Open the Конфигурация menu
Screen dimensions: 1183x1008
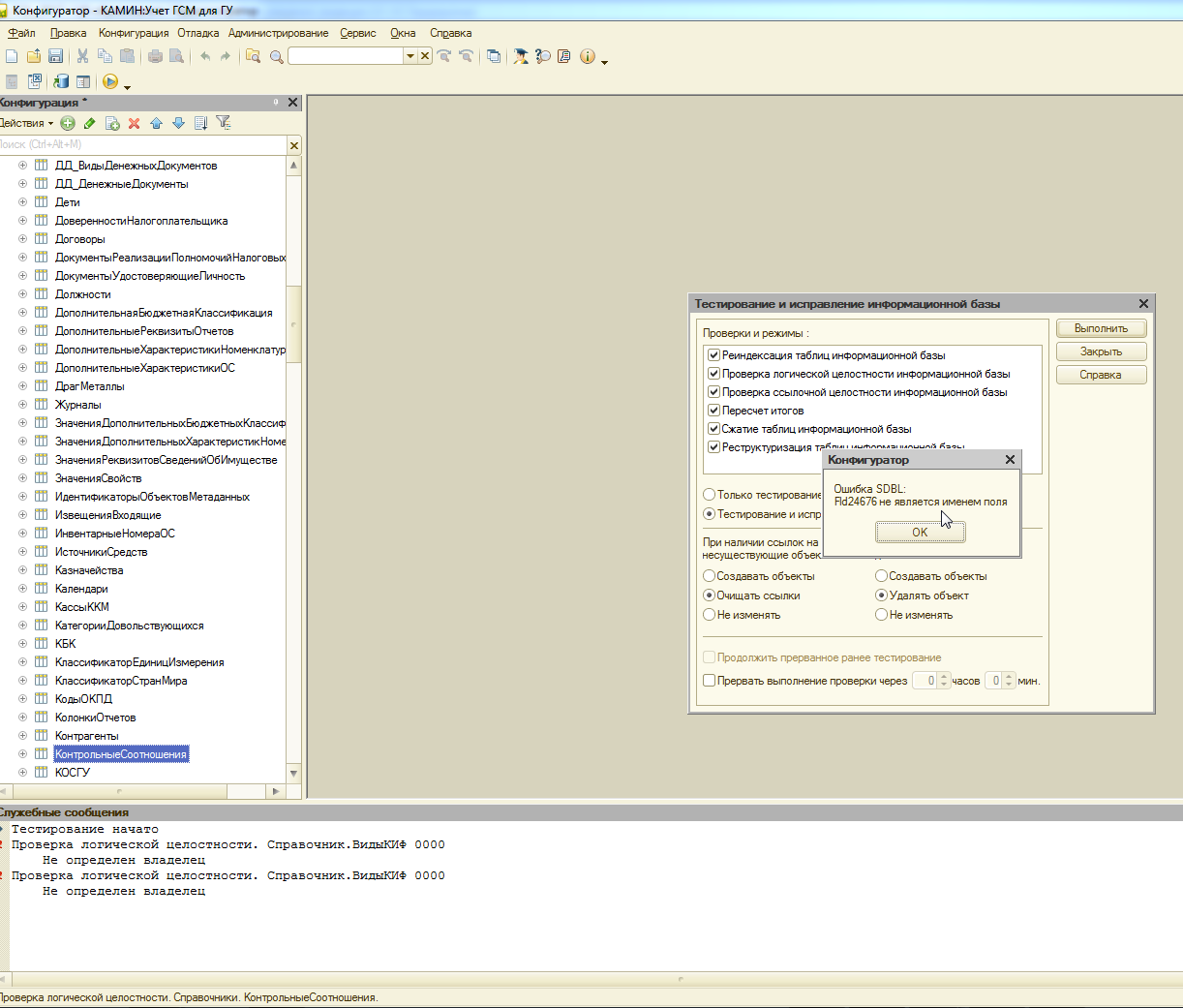133,33
